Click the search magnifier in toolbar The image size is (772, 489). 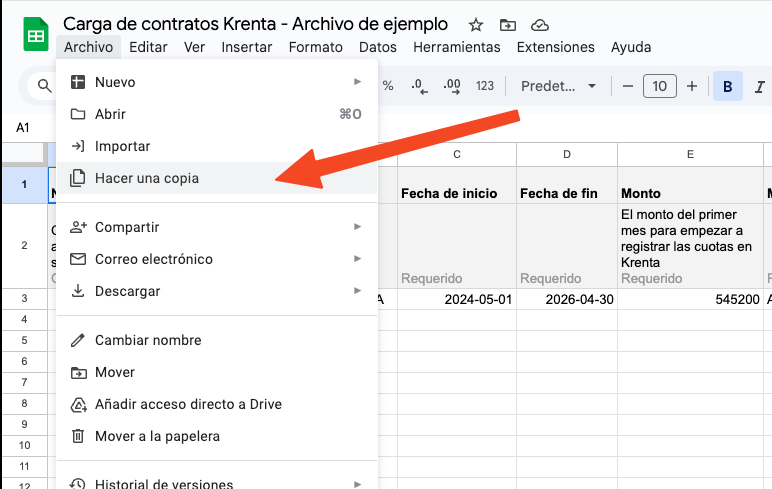click(x=44, y=86)
